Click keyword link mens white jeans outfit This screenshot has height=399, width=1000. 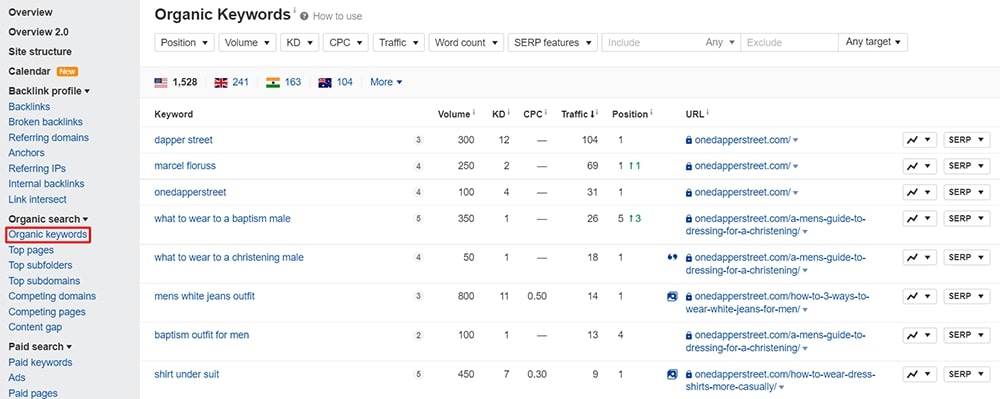coord(205,296)
